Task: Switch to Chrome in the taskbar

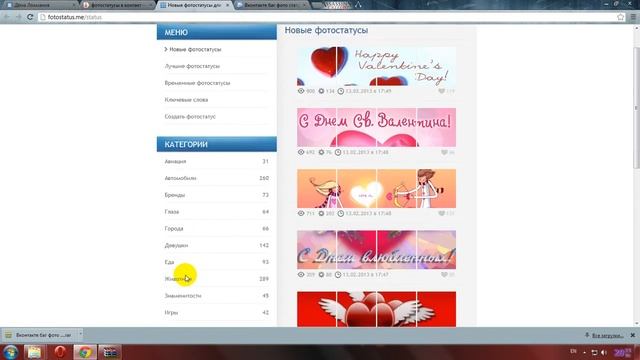Action: (x=85, y=352)
